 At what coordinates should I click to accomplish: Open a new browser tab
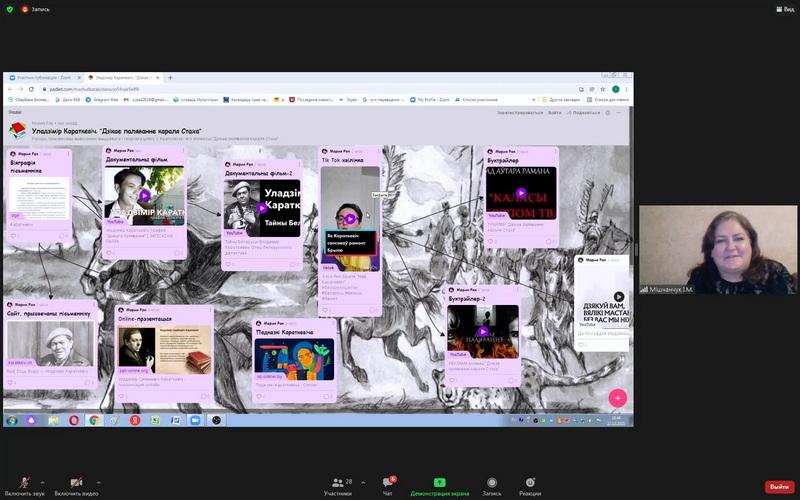click(170, 78)
